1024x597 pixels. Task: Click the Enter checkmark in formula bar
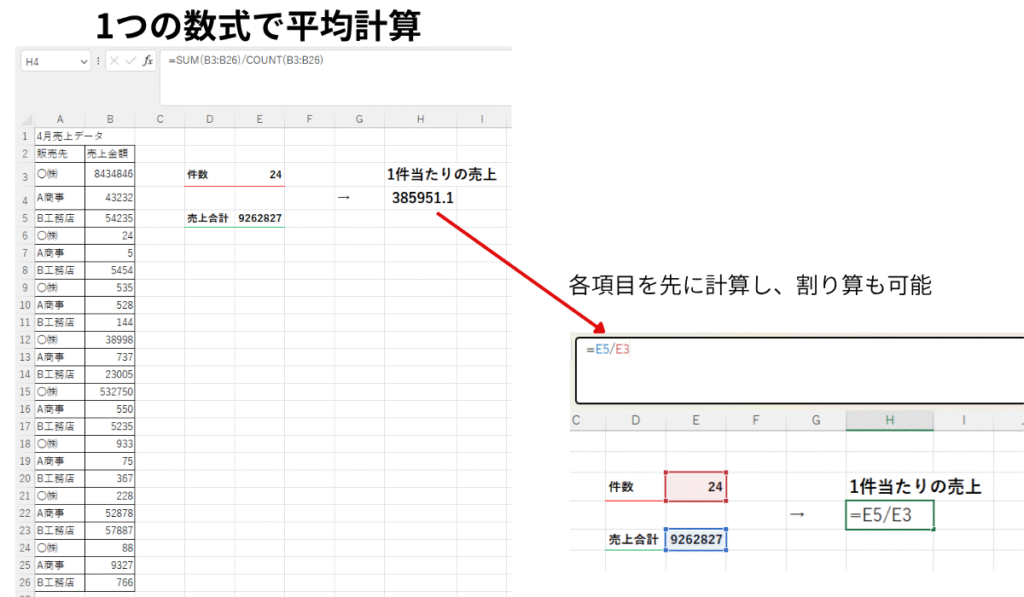131,61
